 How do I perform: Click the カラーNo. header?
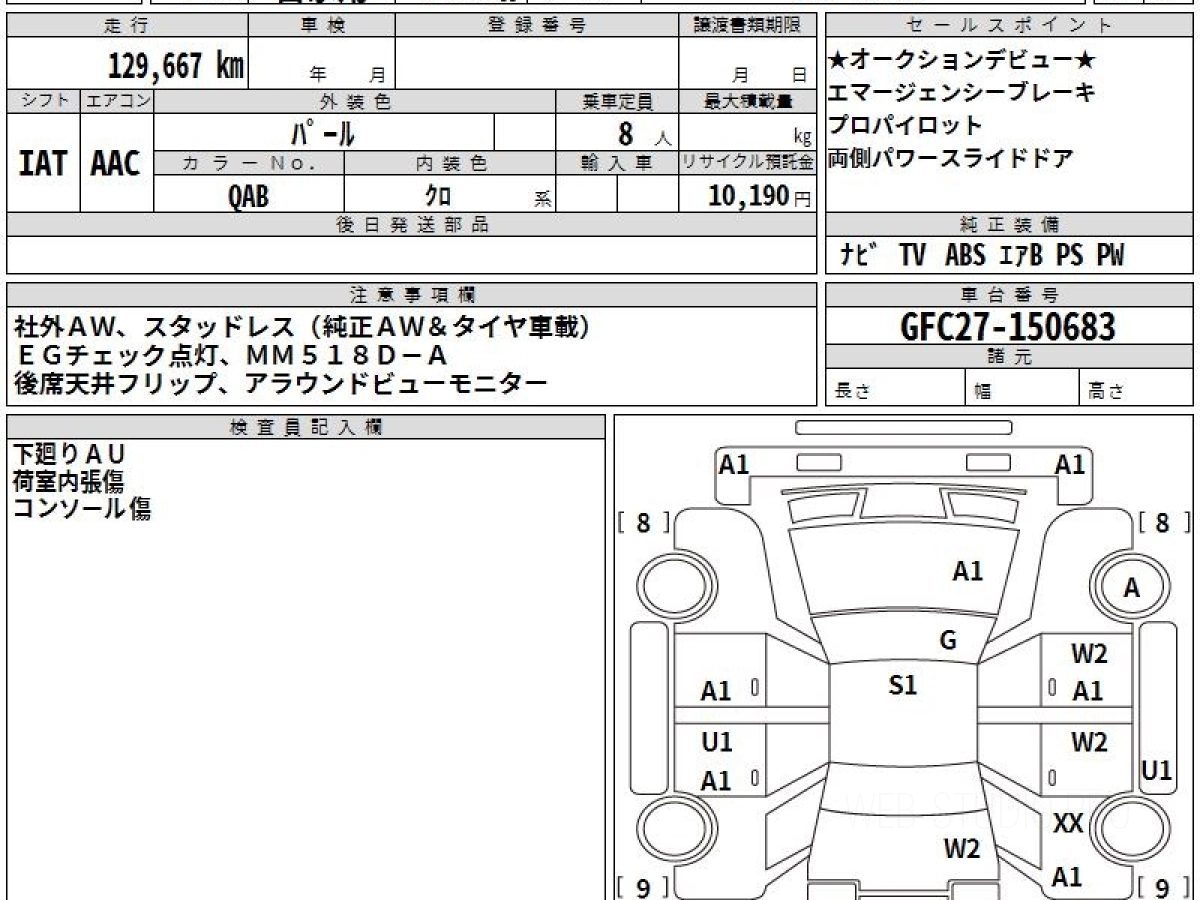tap(249, 163)
